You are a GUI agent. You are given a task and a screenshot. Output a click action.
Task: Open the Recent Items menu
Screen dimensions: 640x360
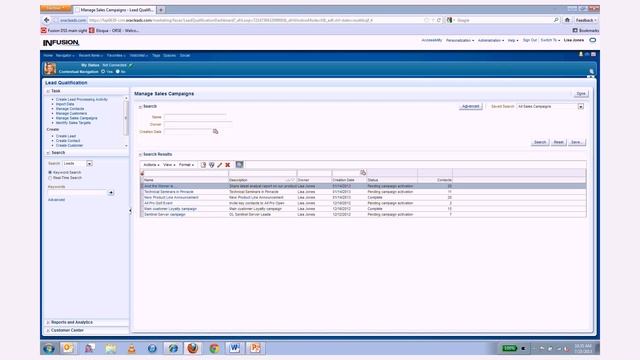91,56
